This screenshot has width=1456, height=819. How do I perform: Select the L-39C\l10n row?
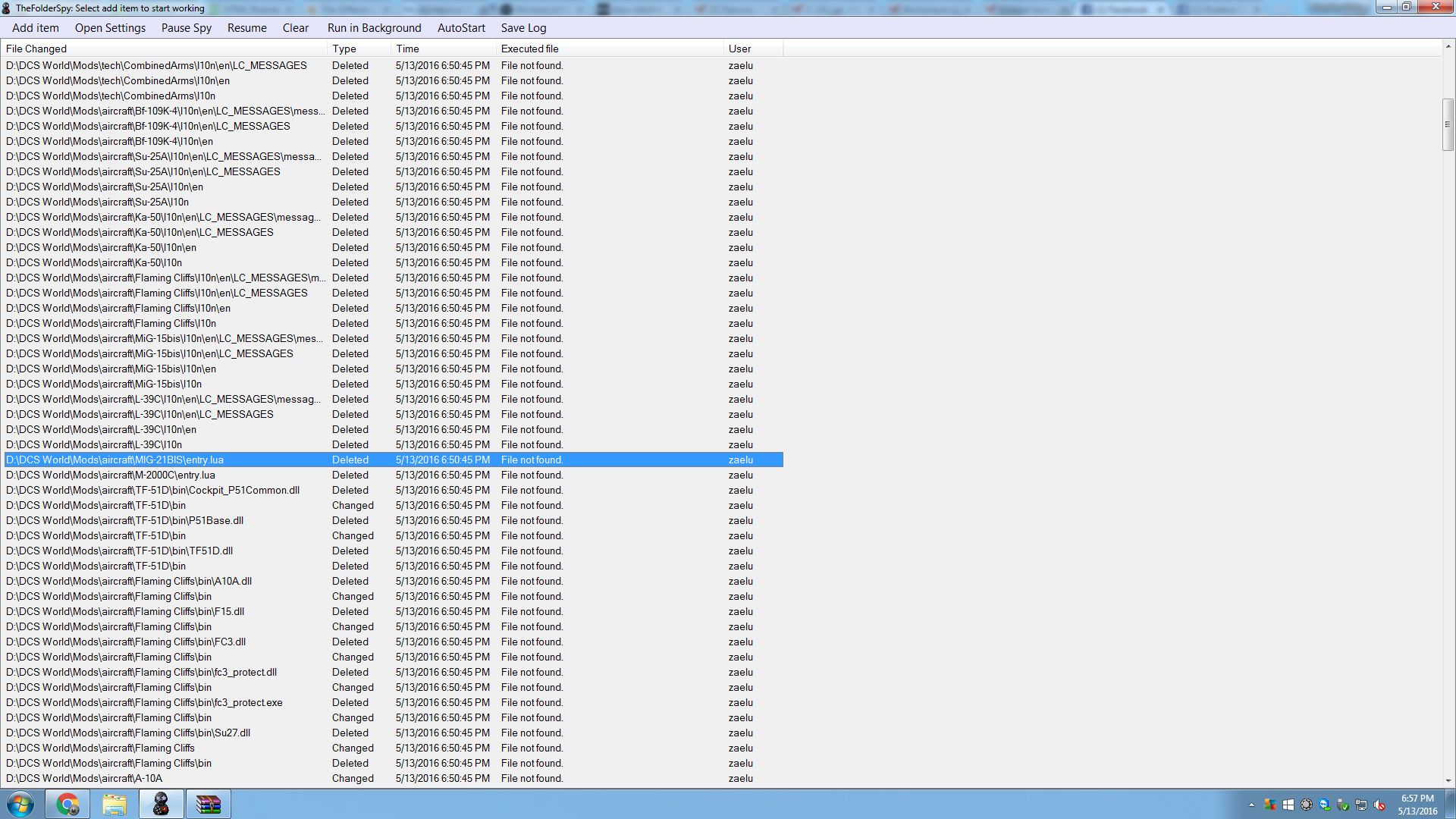click(x=394, y=444)
